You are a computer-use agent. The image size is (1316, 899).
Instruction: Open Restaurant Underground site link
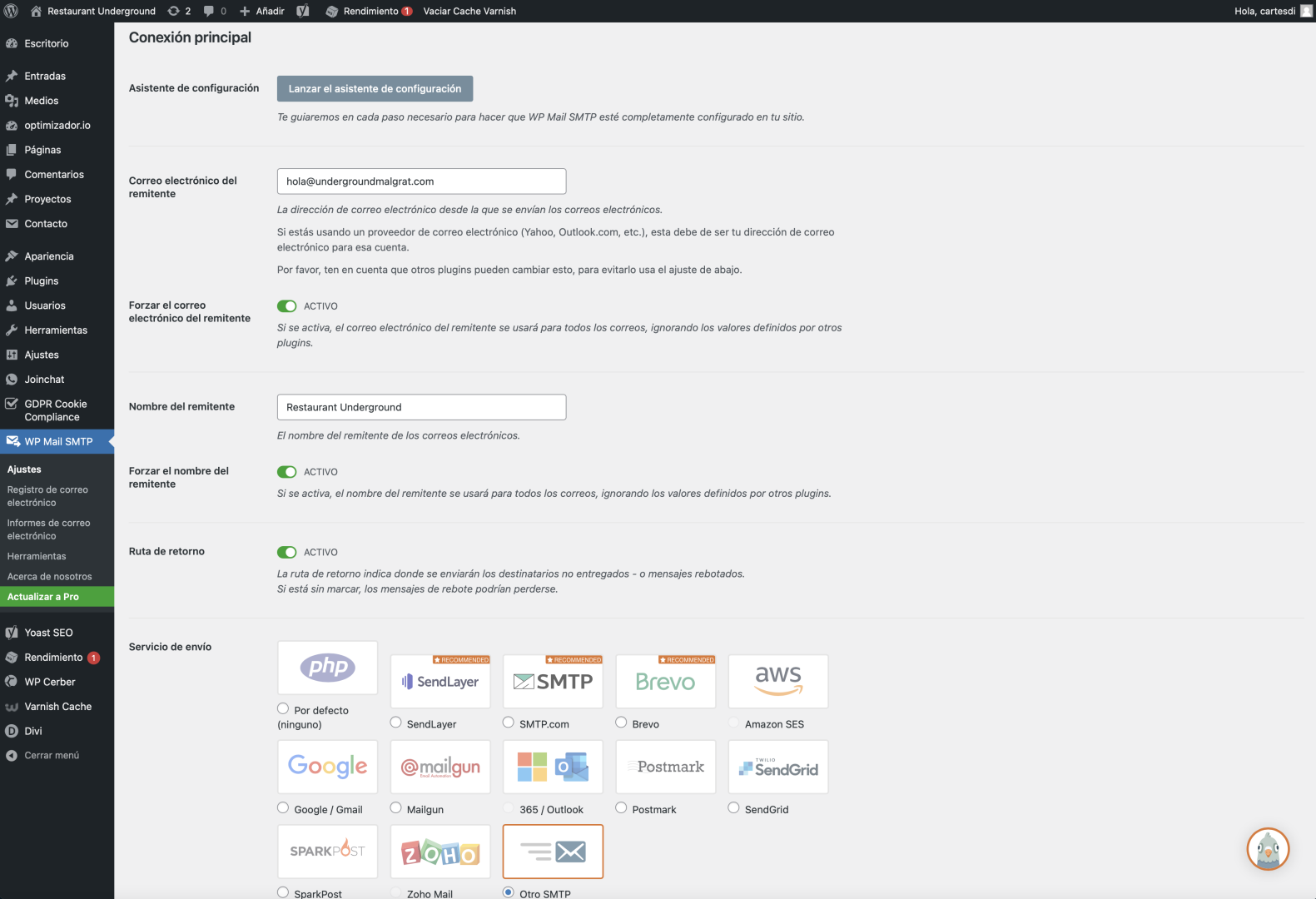93,11
